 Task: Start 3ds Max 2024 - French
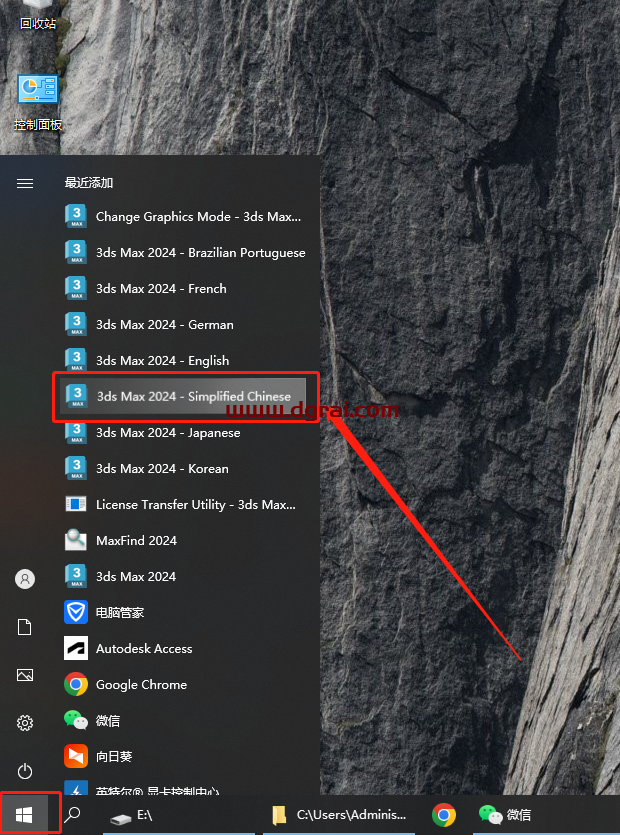click(x=161, y=289)
